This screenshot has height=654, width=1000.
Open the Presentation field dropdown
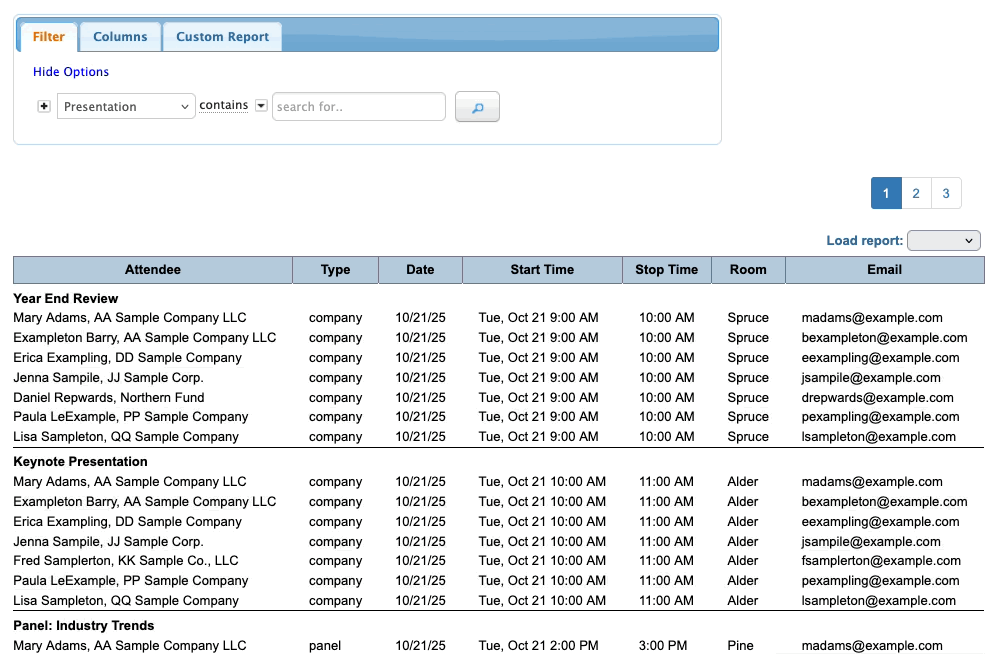coord(126,107)
